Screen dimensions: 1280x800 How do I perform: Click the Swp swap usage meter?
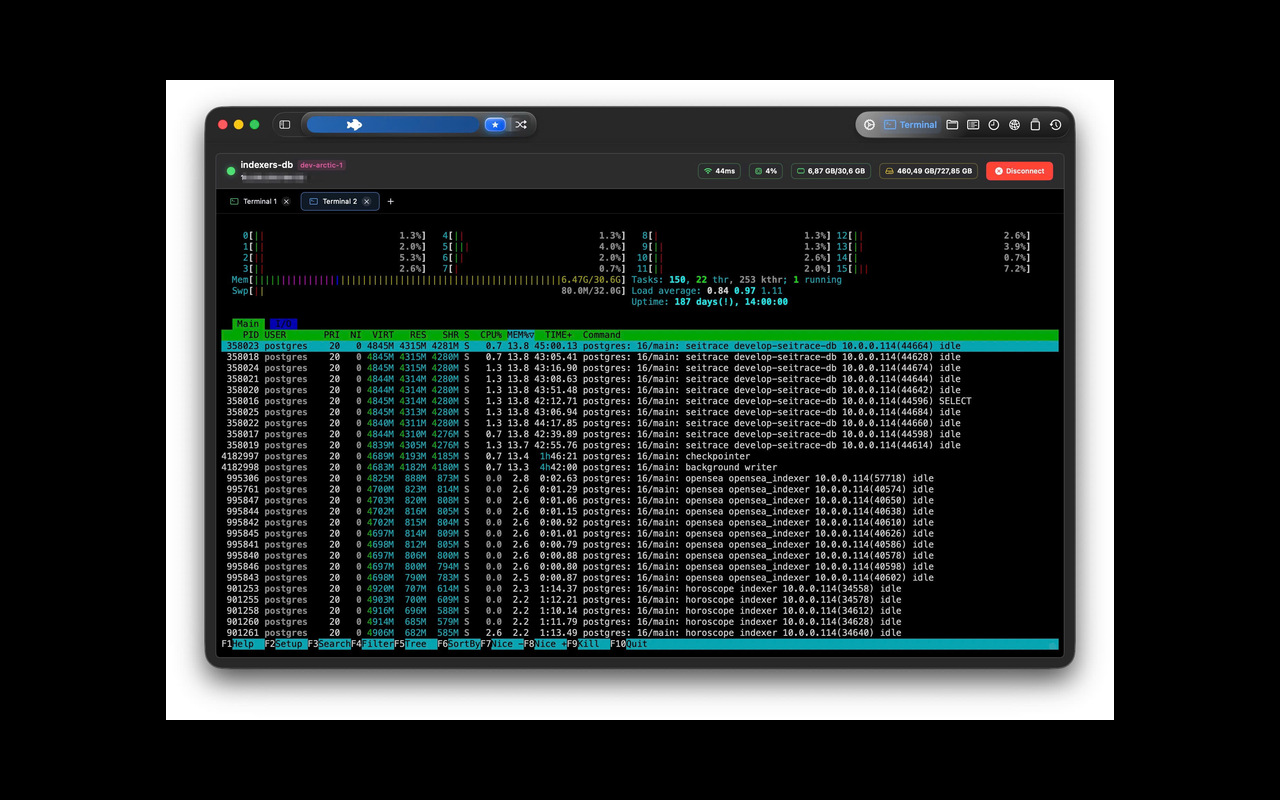pos(429,291)
